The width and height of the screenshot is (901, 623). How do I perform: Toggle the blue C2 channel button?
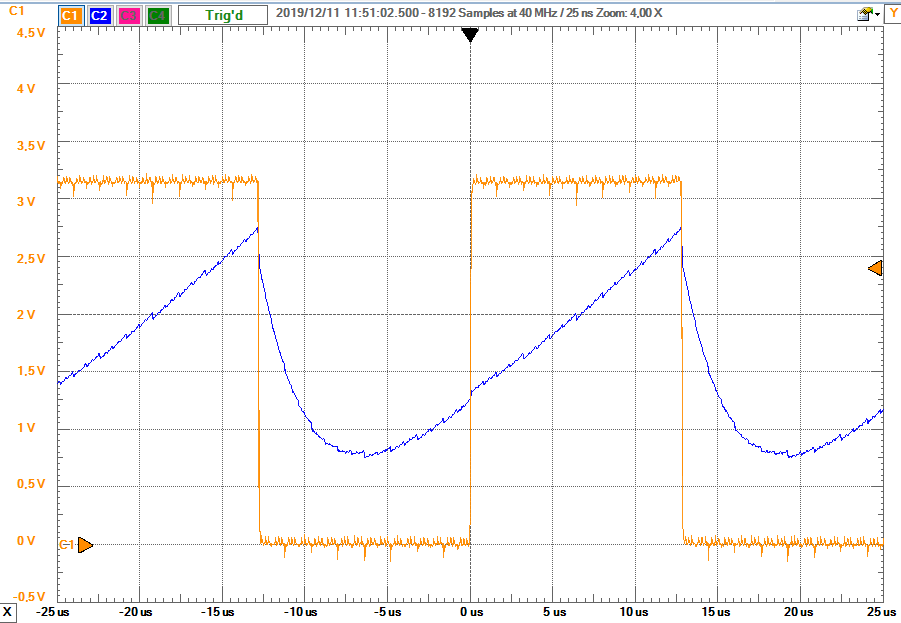99,15
